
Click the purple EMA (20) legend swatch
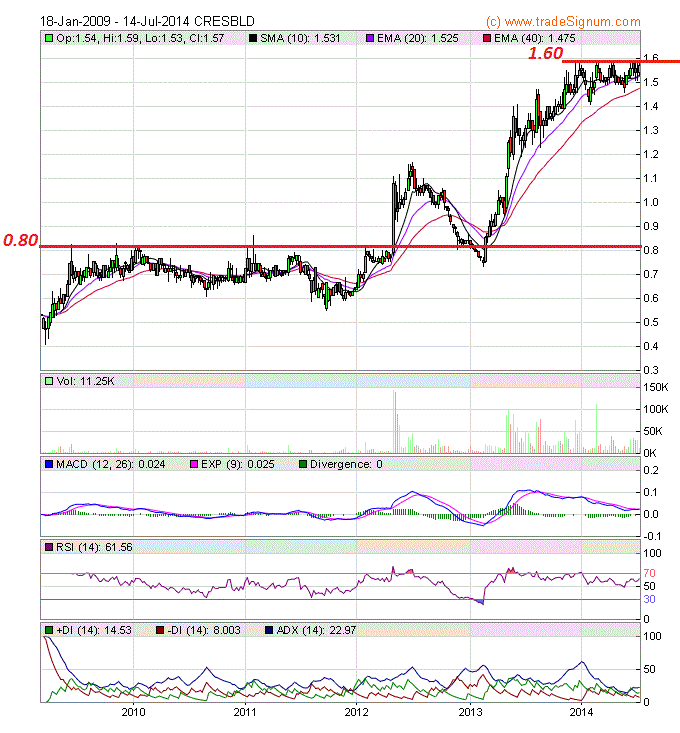[x=370, y=38]
